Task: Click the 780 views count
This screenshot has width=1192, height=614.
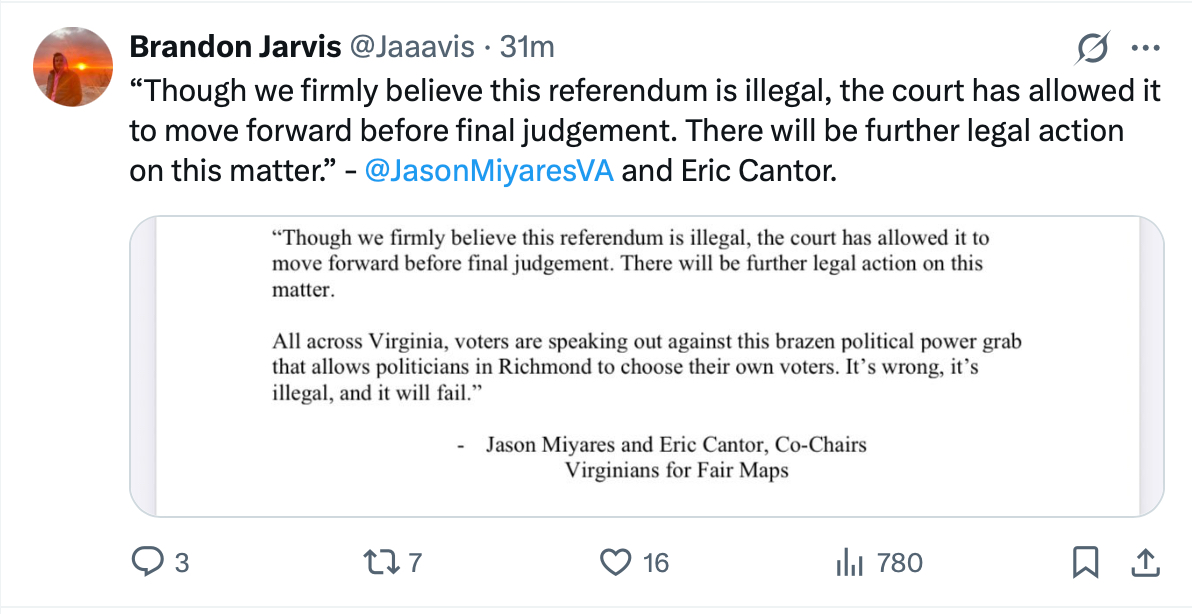Action: 898,563
